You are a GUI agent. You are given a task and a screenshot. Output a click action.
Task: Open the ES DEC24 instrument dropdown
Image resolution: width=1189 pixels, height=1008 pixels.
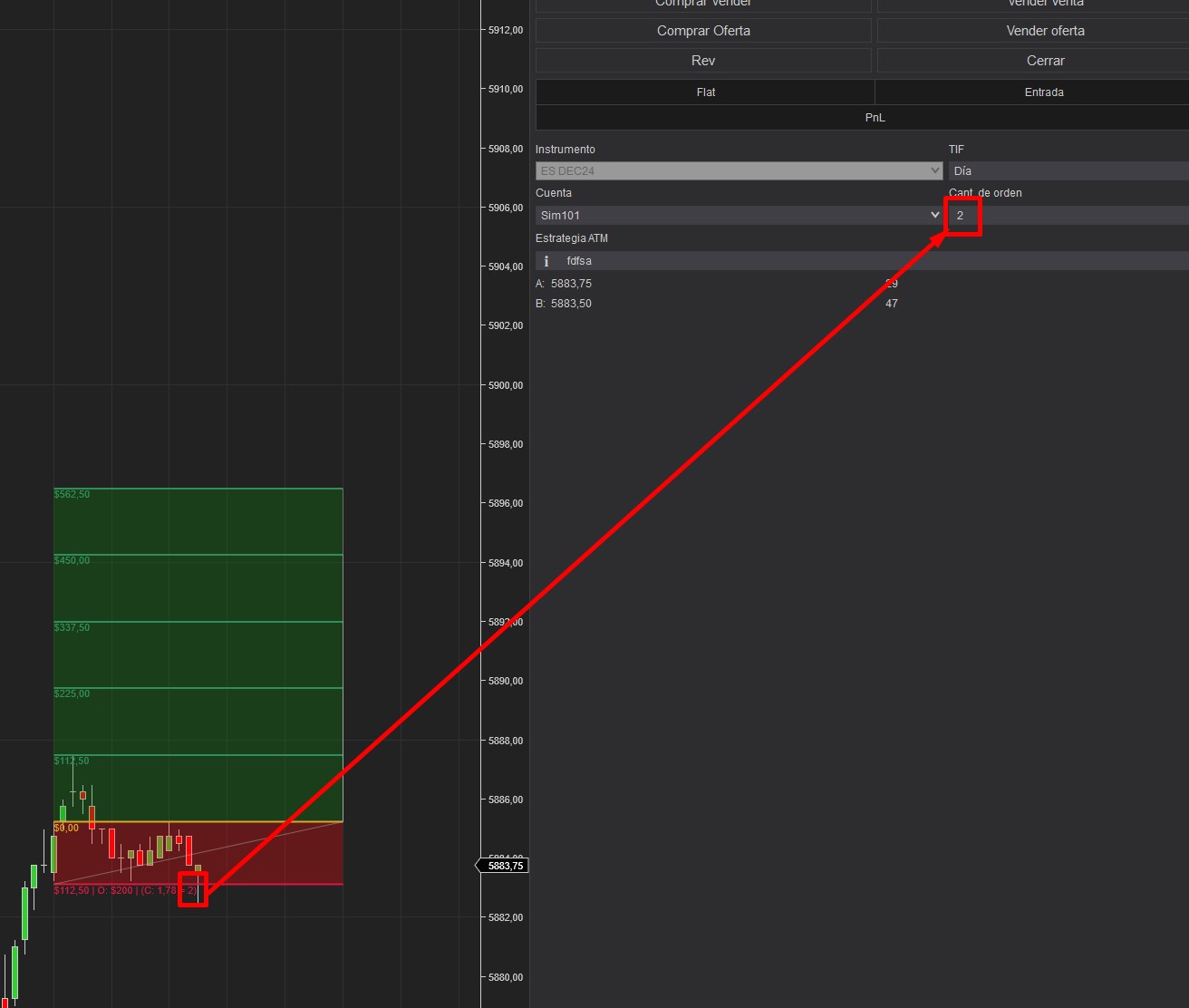739,170
